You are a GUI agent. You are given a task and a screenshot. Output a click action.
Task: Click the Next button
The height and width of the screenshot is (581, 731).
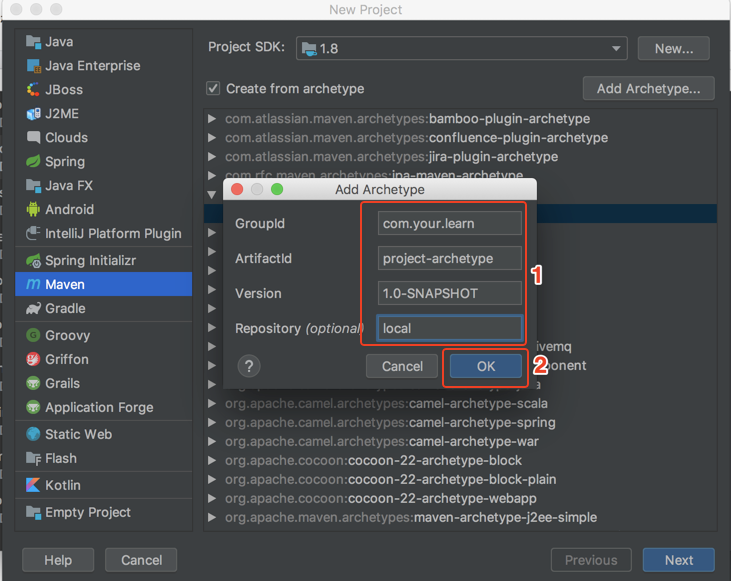click(x=679, y=560)
